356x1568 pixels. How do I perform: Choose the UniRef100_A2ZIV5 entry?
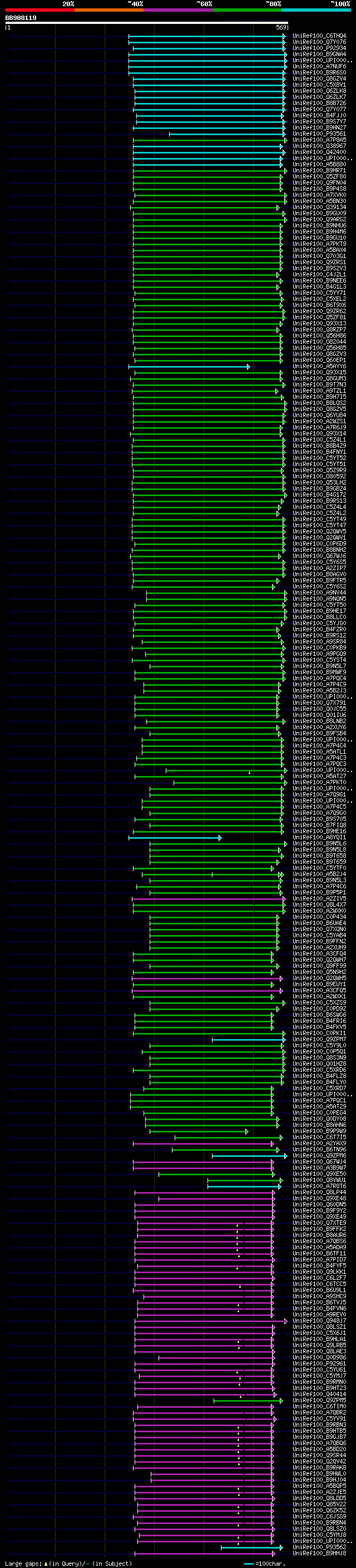point(319,898)
